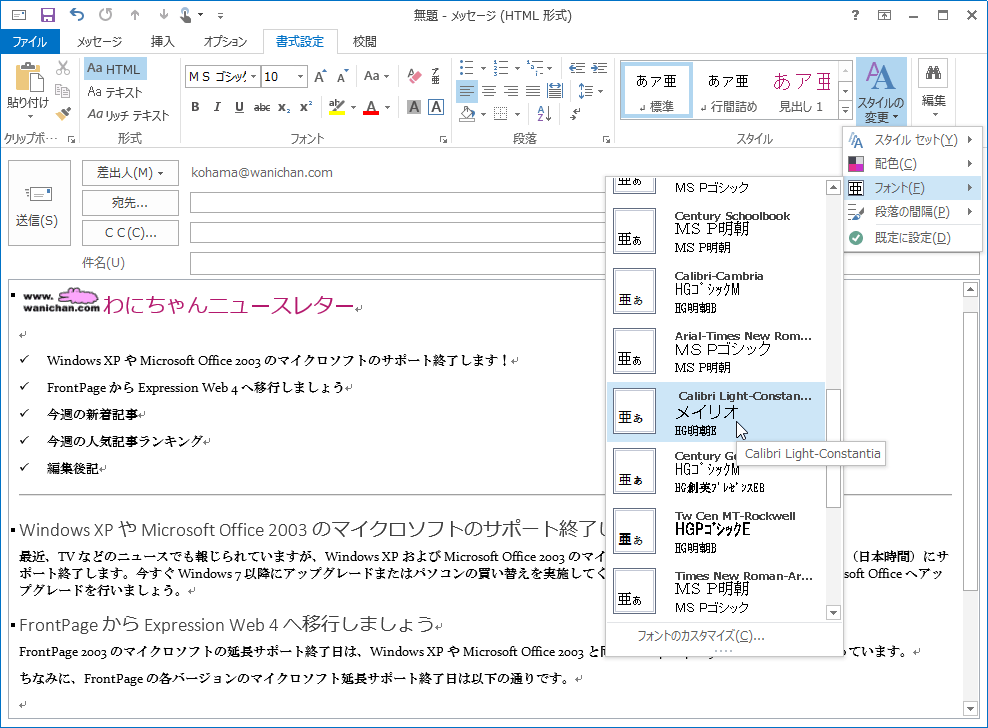Apply yellow text highlight color
The height and width of the screenshot is (728, 988).
point(337,107)
